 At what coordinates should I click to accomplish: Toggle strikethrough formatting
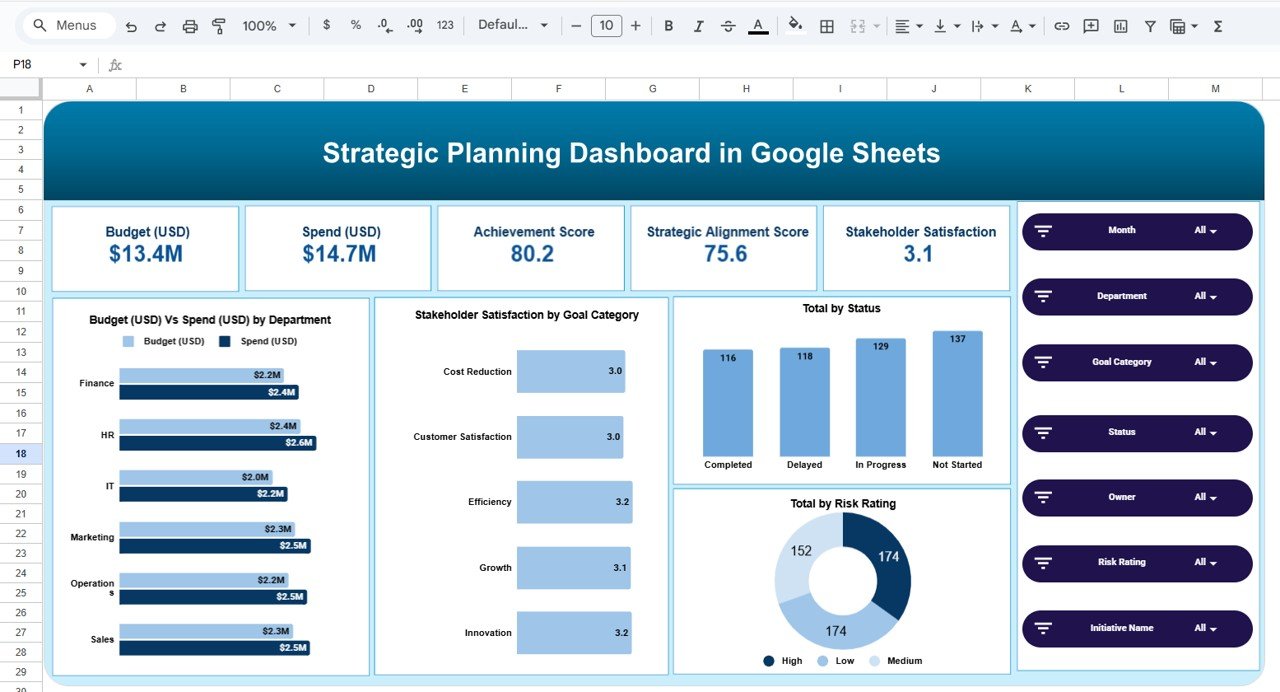pyautogui.click(x=728, y=26)
